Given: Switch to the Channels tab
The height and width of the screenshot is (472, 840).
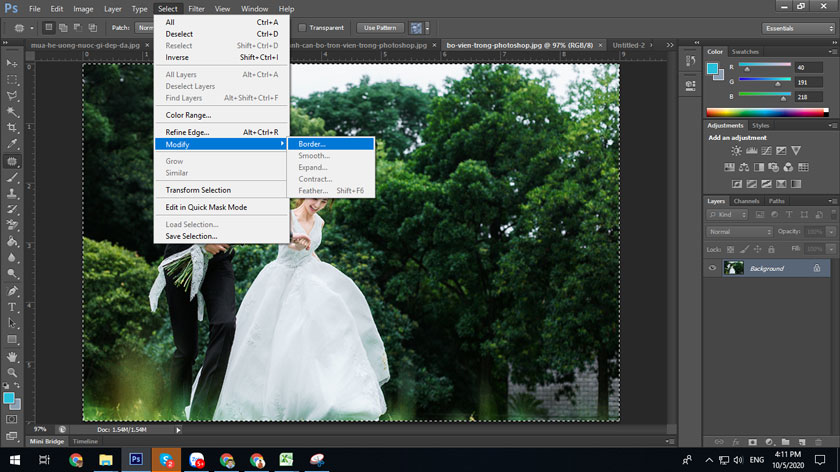Looking at the screenshot, I should (746, 201).
